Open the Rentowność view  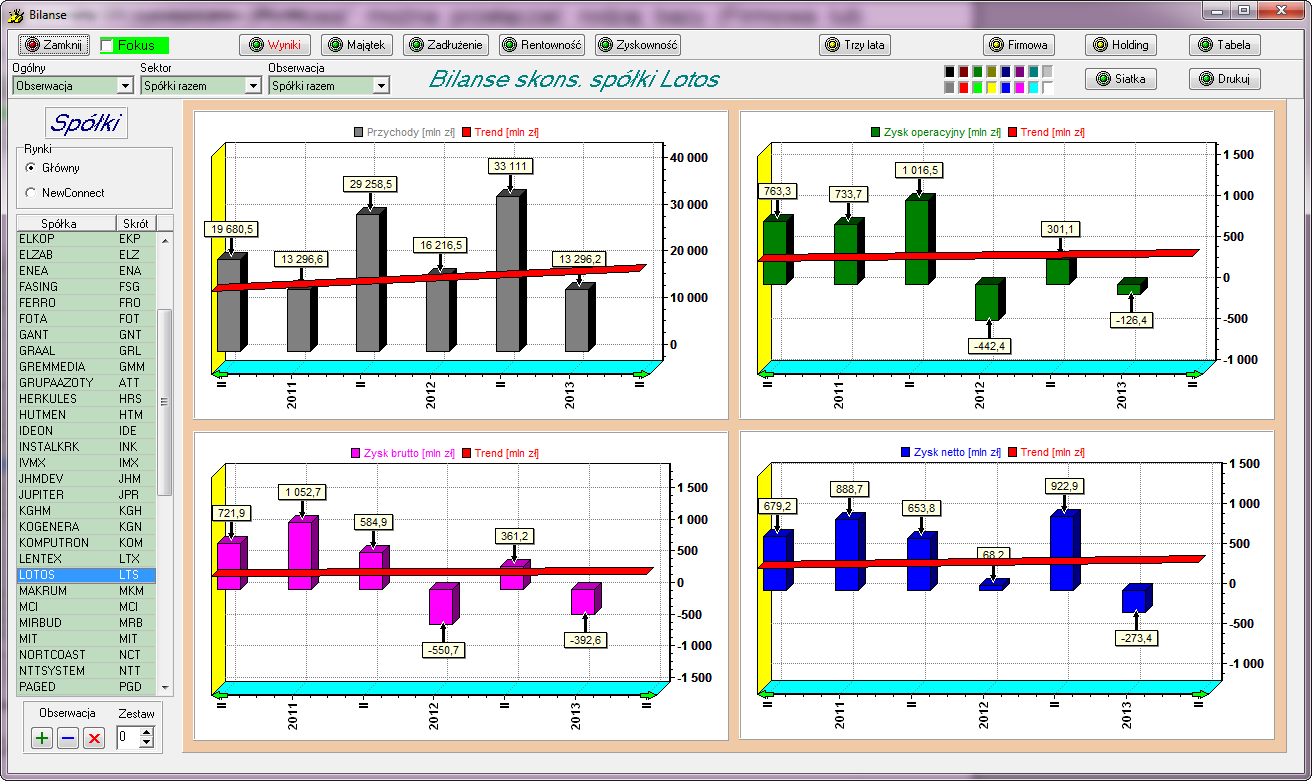pyautogui.click(x=542, y=45)
